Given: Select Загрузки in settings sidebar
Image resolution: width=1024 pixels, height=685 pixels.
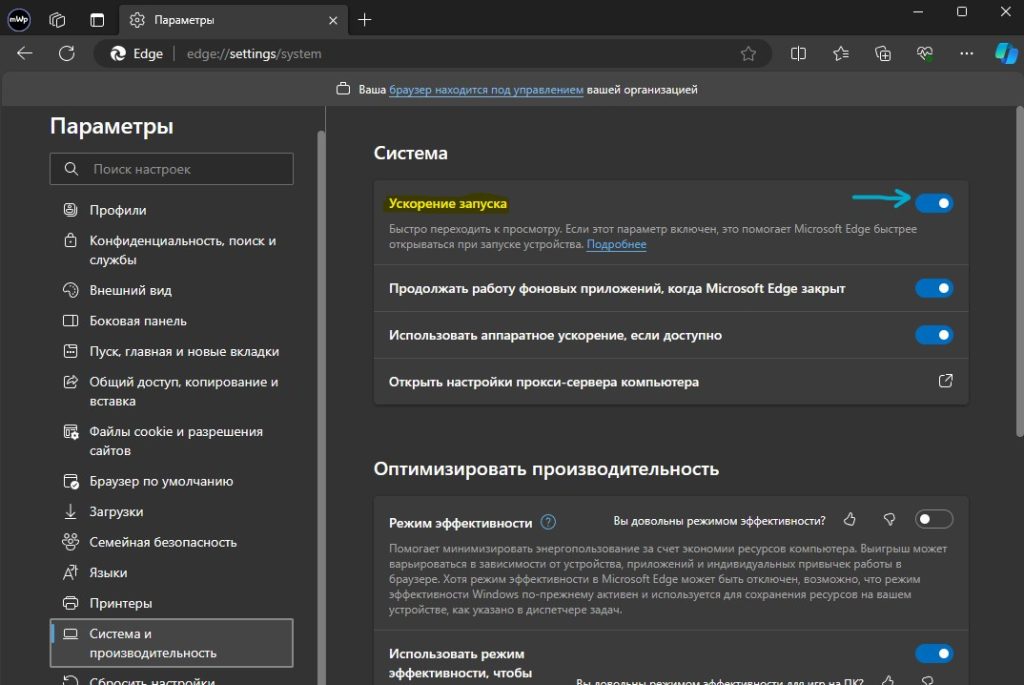Looking at the screenshot, I should coord(116,511).
